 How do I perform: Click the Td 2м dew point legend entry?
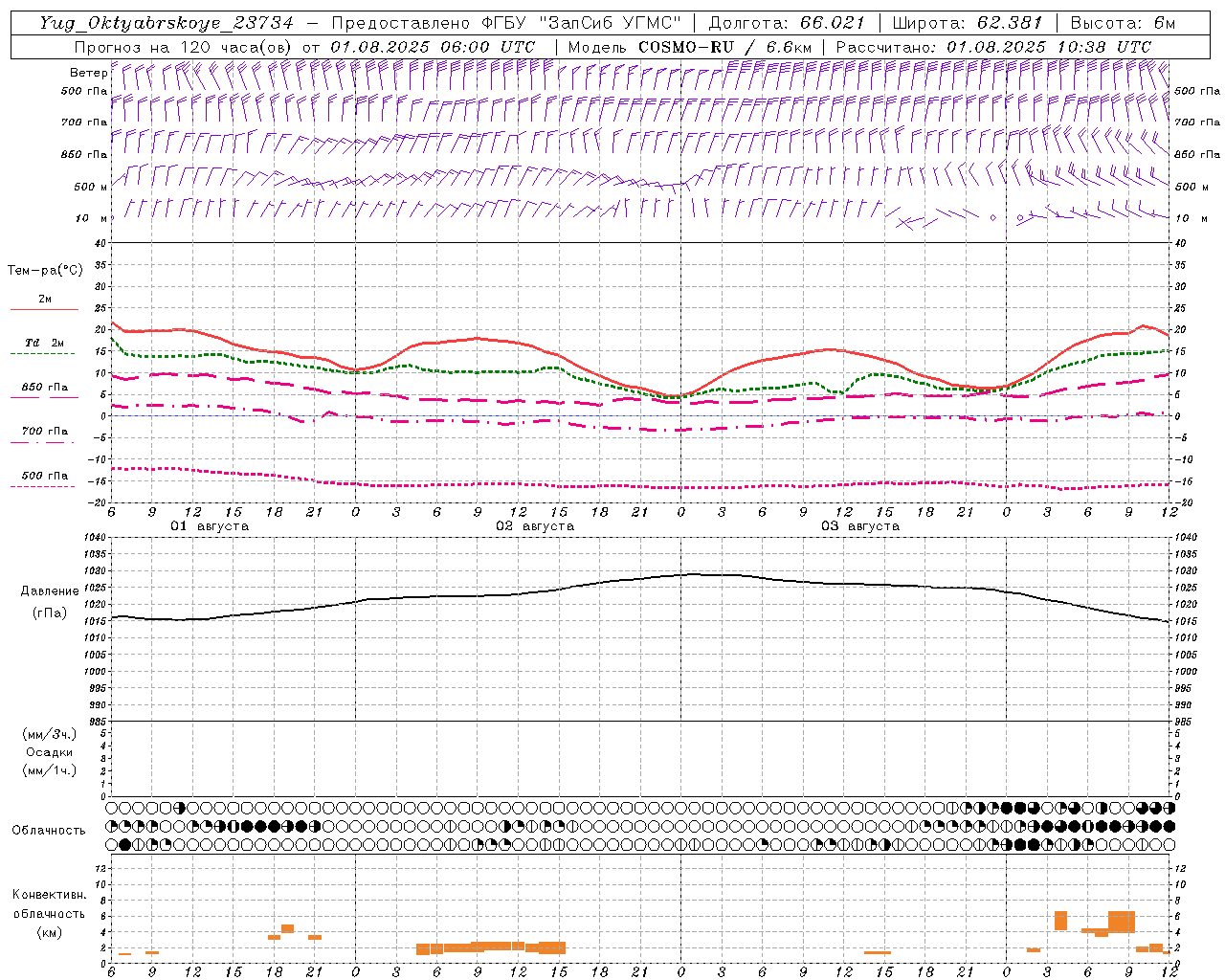pyautogui.click(x=45, y=343)
